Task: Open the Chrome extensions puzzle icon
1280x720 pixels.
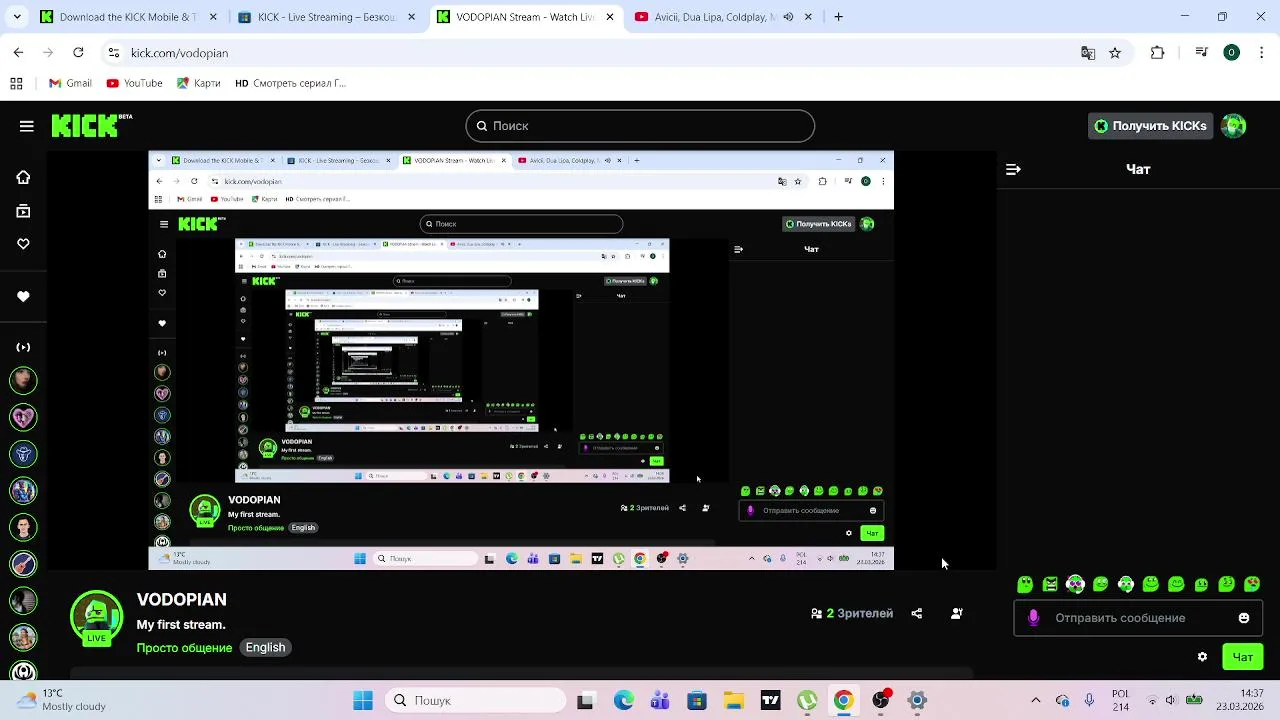Action: [x=1158, y=53]
